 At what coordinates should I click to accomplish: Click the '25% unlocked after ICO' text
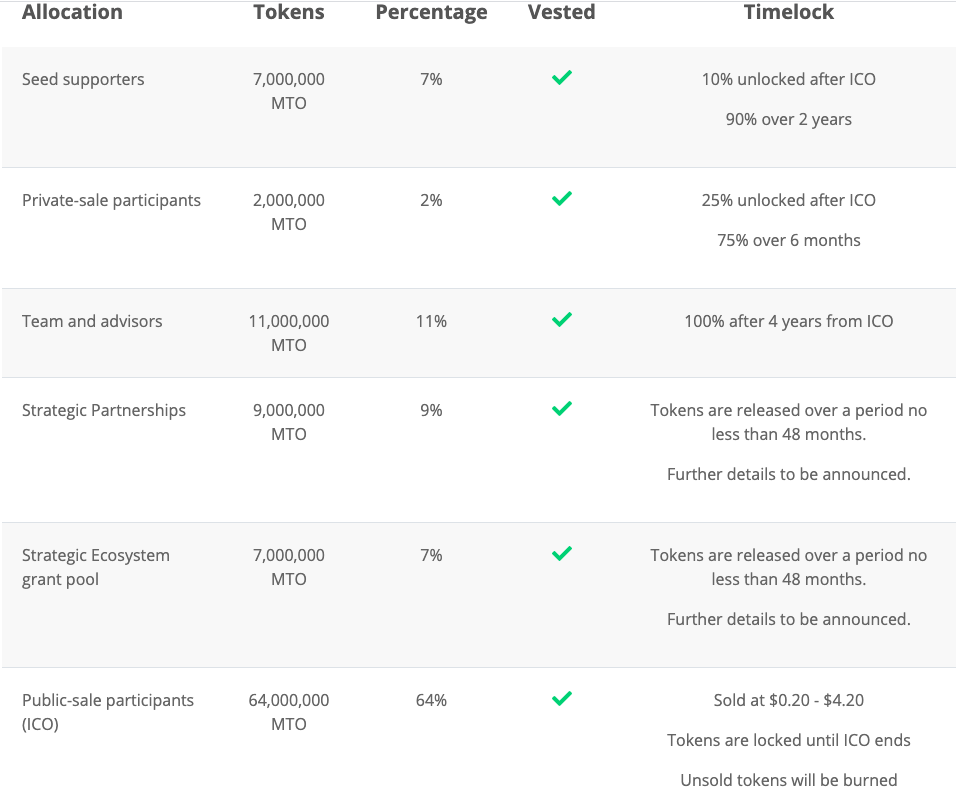pyautogui.click(x=788, y=200)
